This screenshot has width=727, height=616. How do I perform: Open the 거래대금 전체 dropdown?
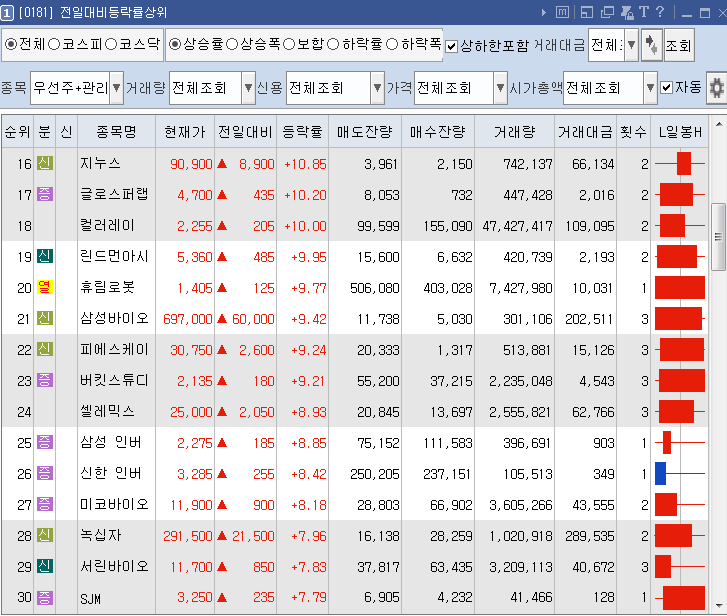tap(631, 45)
